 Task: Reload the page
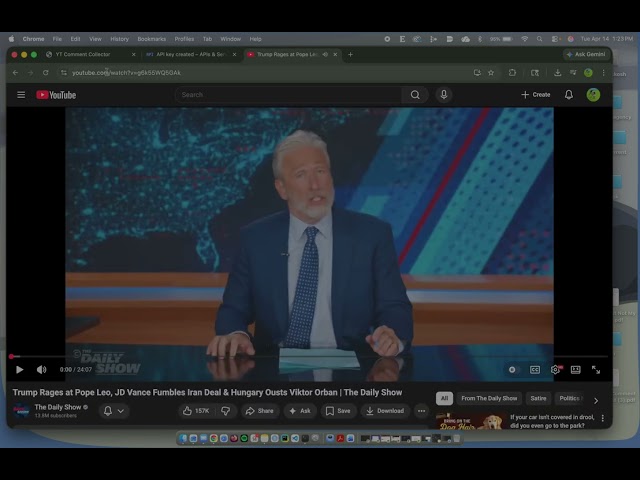(x=46, y=73)
